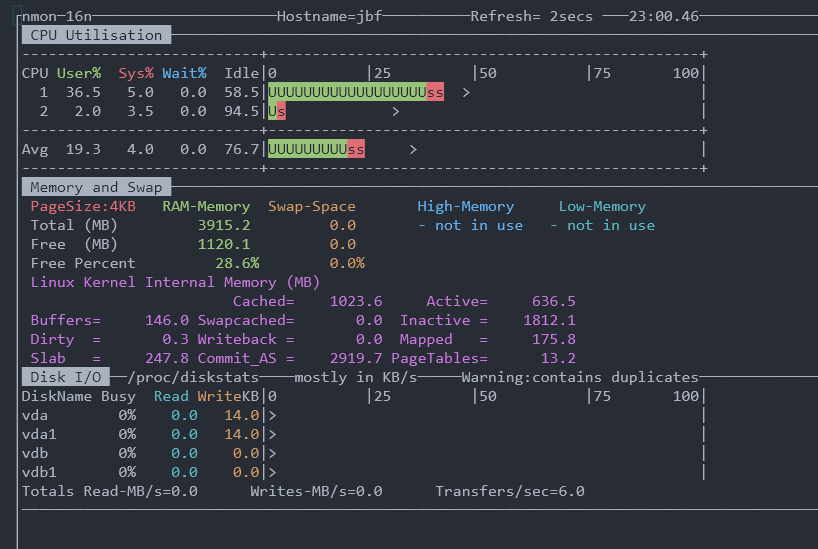The width and height of the screenshot is (818, 549).
Task: Click the RAM-Memory column heading
Action: (206, 206)
